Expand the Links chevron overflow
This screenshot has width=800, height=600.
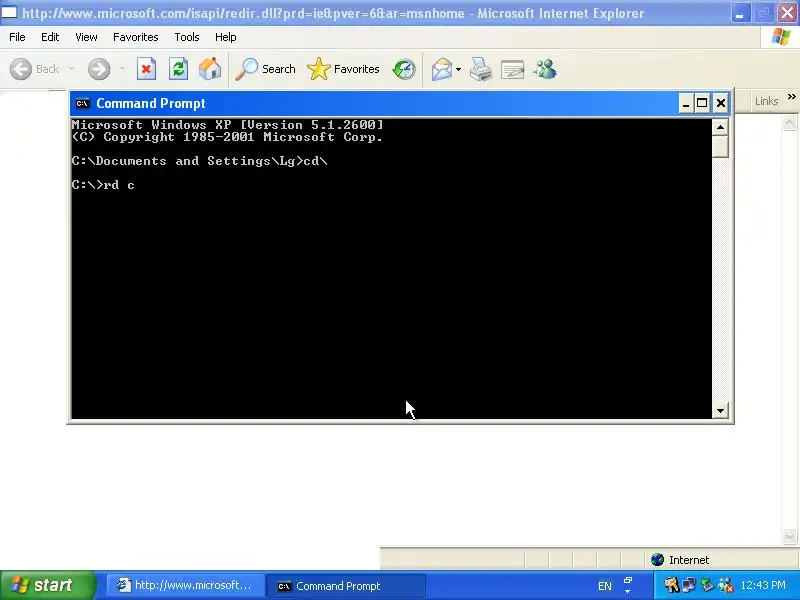[791, 96]
